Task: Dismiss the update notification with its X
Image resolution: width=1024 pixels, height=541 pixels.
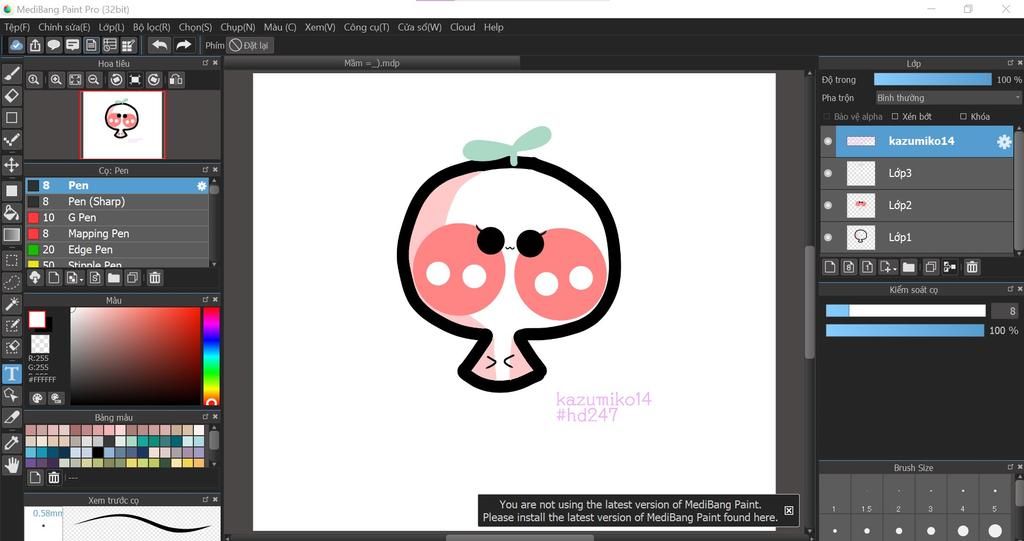Action: pos(788,511)
